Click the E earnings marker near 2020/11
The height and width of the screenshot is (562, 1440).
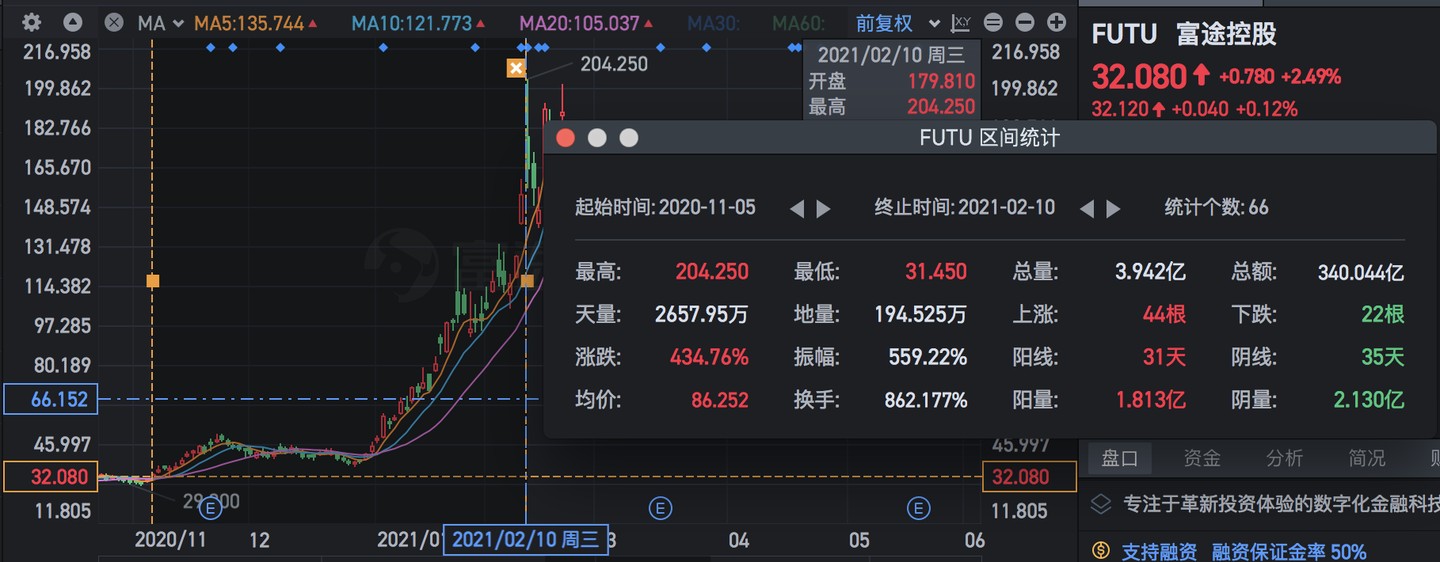pyautogui.click(x=210, y=509)
